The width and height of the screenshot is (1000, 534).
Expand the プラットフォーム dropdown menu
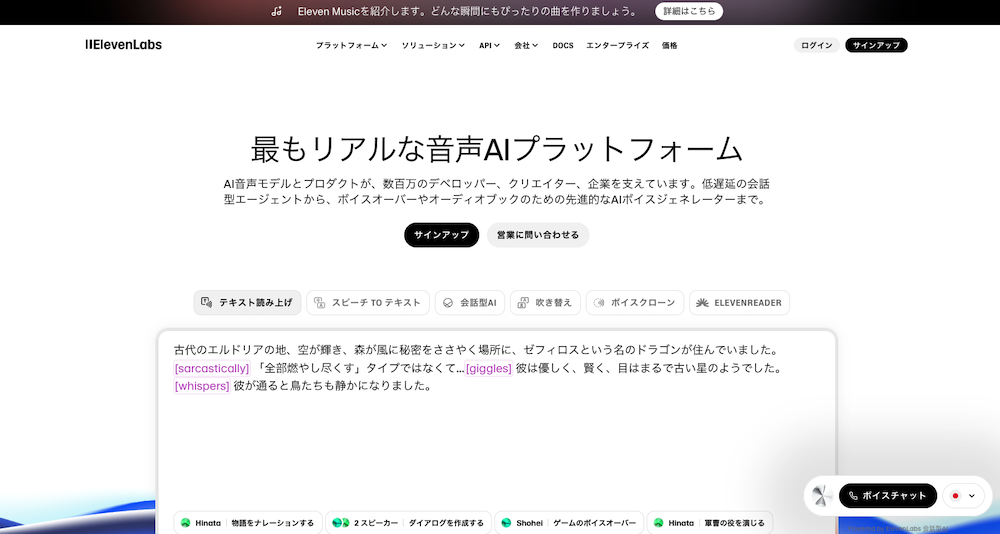(351, 45)
